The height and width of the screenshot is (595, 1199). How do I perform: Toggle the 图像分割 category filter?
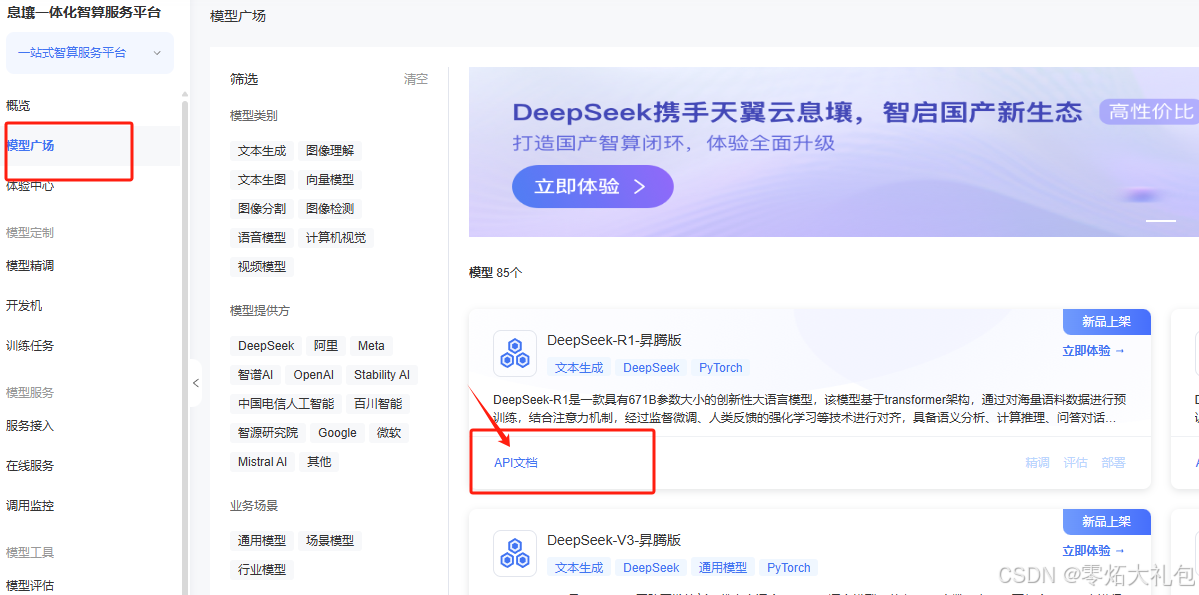(262, 208)
